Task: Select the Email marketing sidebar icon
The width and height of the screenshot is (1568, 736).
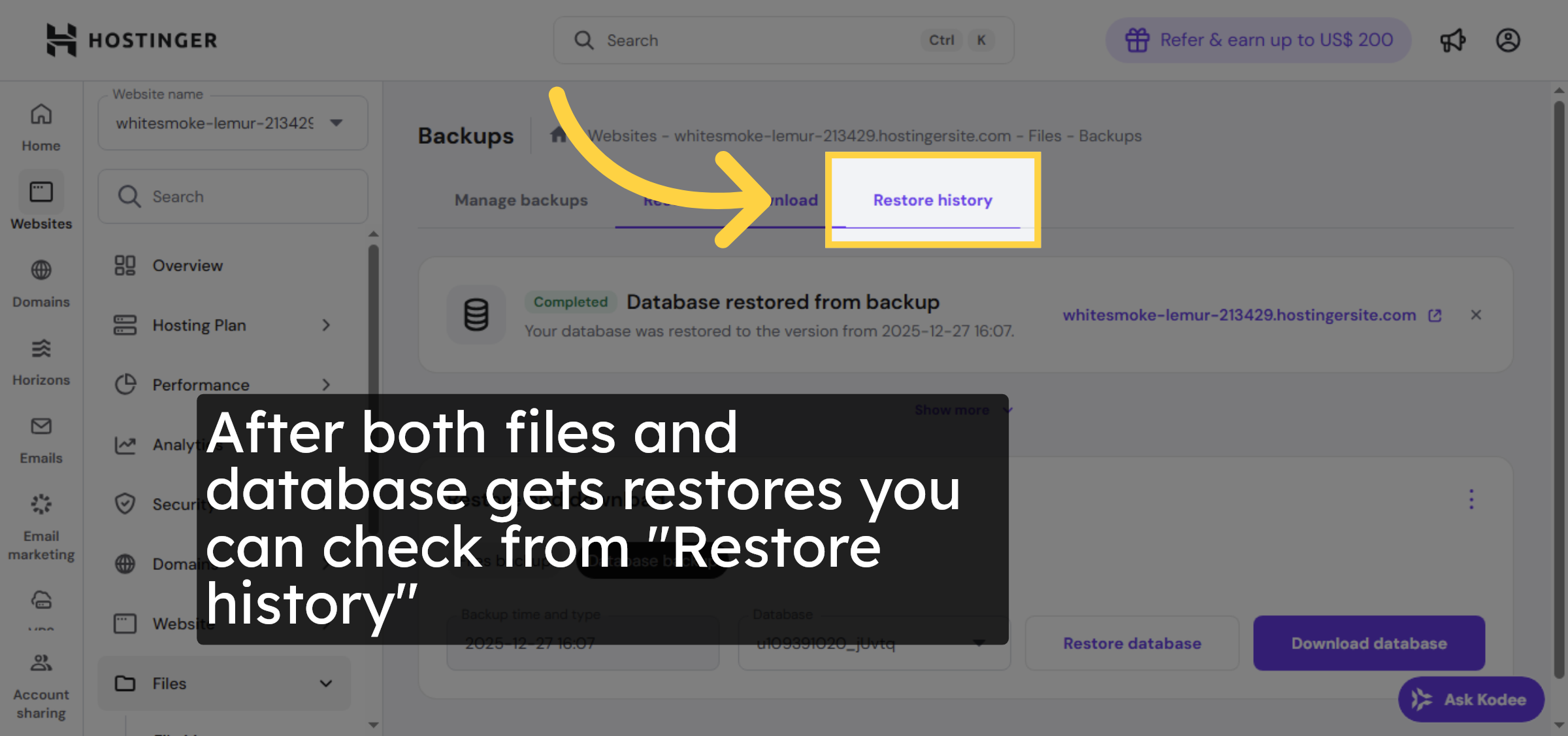Action: coord(41,503)
